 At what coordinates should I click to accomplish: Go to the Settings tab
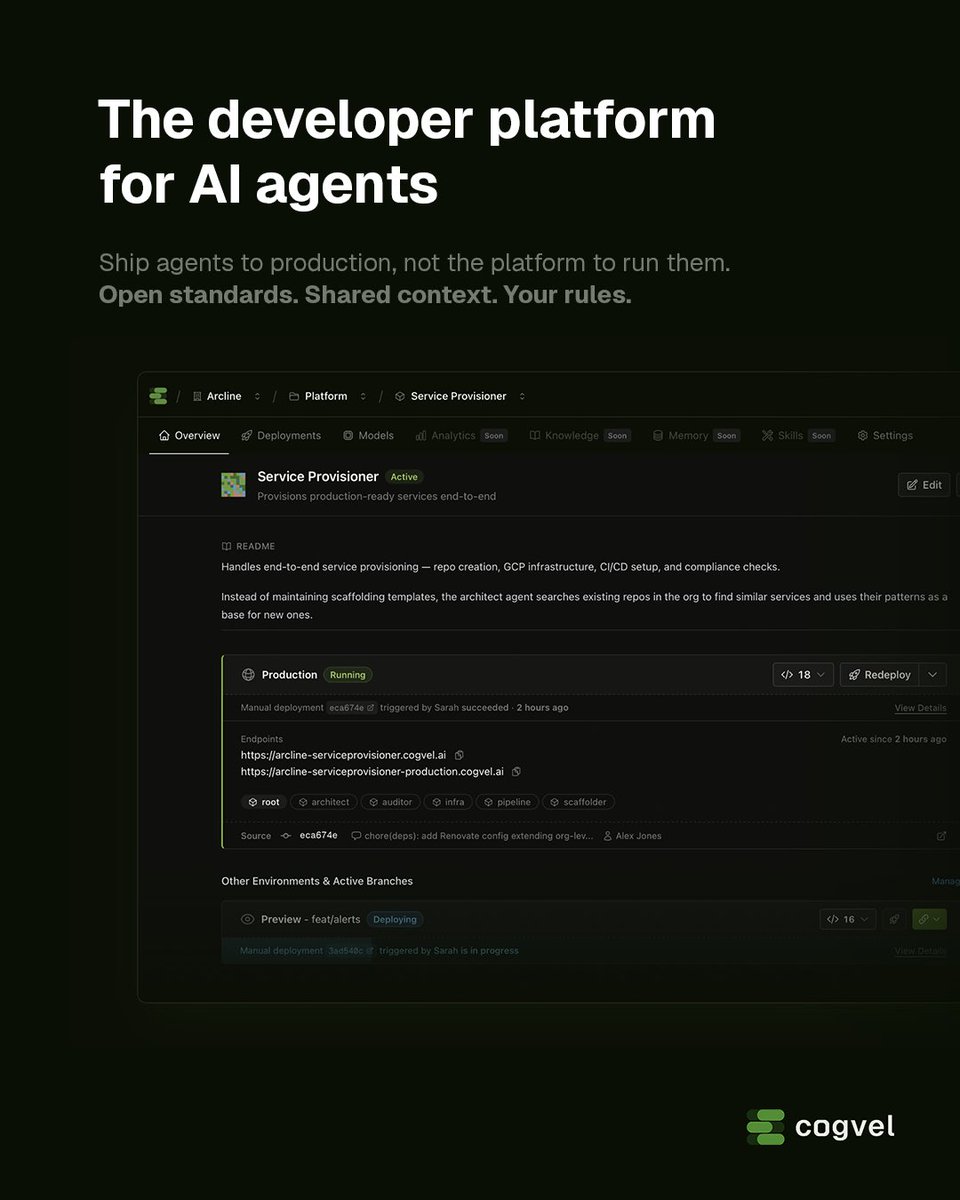885,436
